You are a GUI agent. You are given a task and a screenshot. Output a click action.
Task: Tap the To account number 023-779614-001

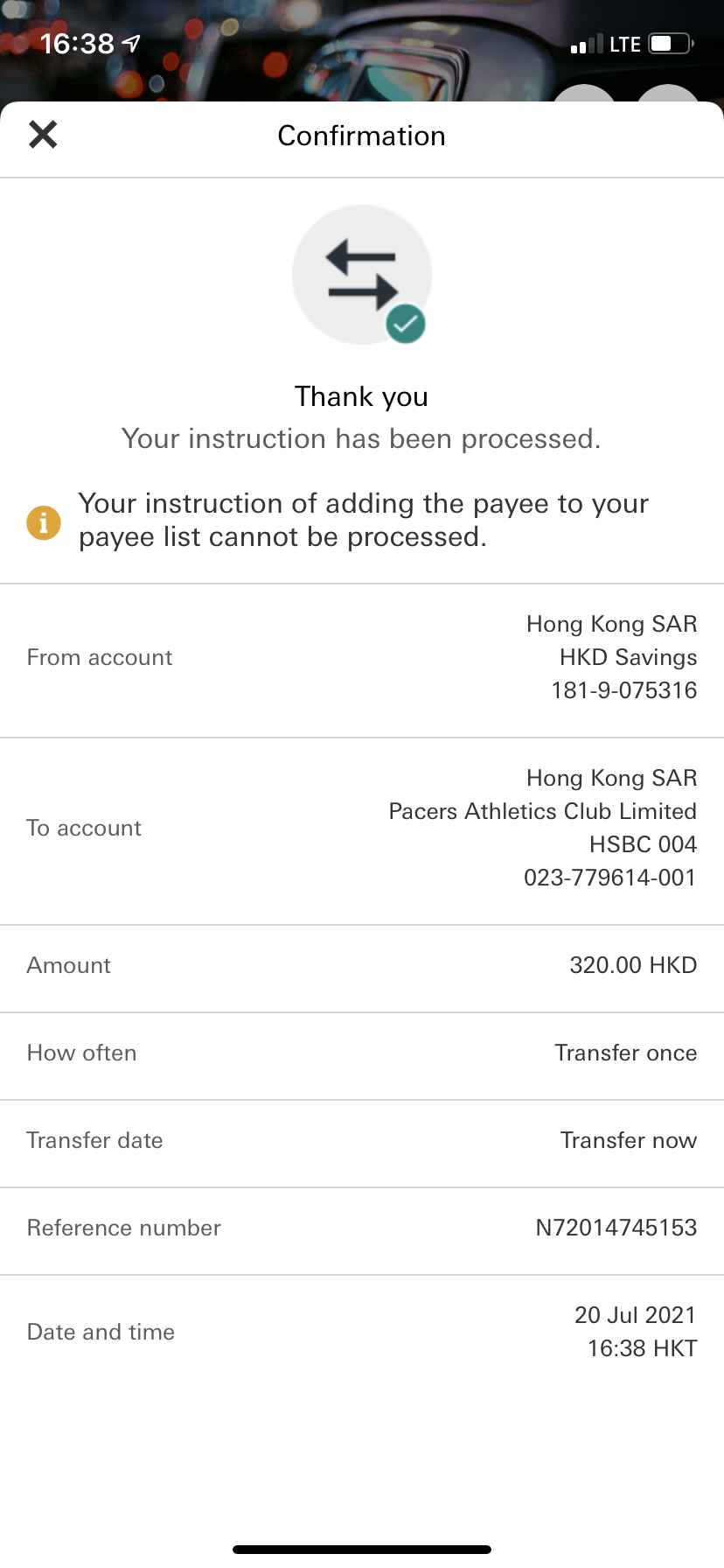click(609, 878)
